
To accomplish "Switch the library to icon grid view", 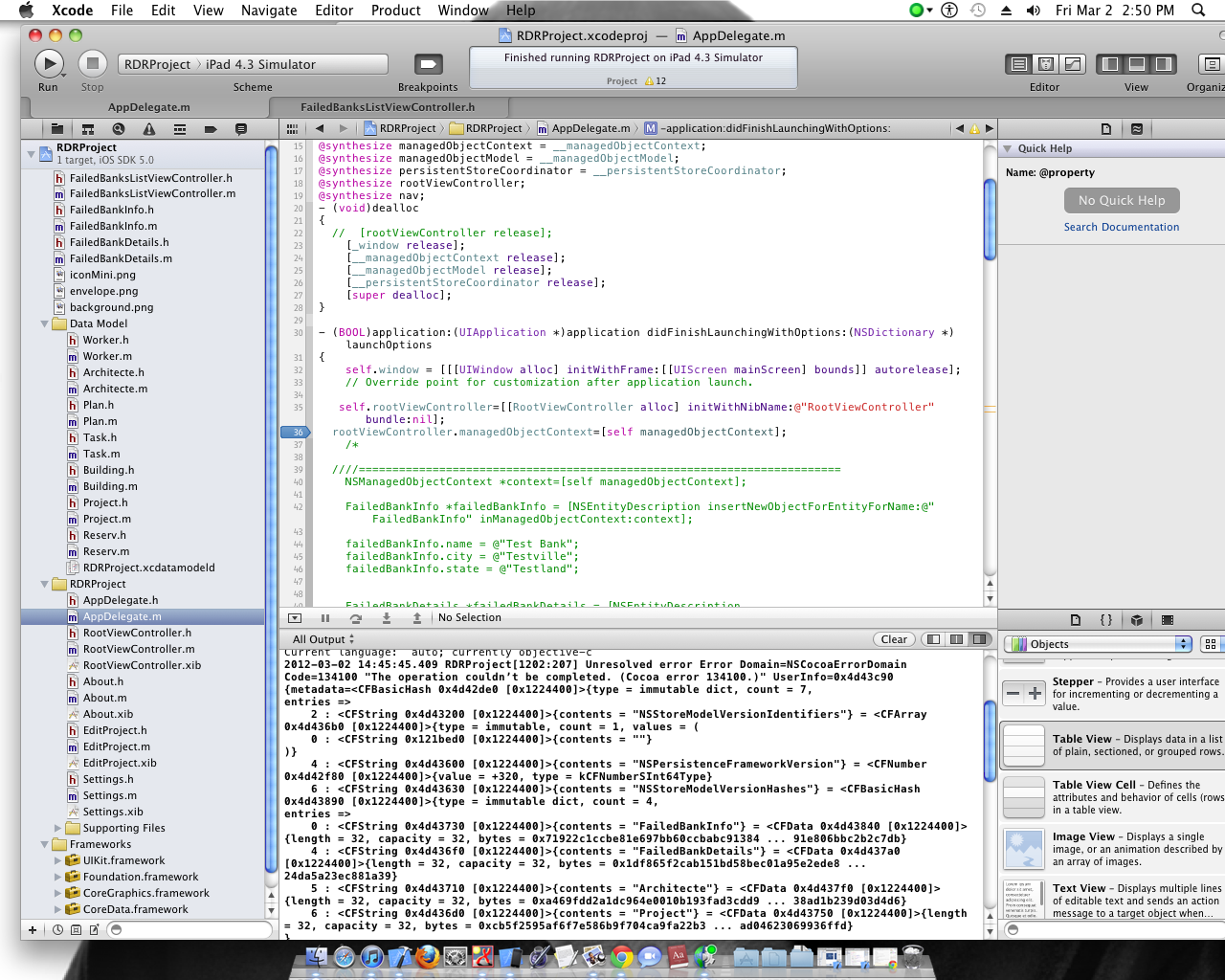I will [1211, 644].
